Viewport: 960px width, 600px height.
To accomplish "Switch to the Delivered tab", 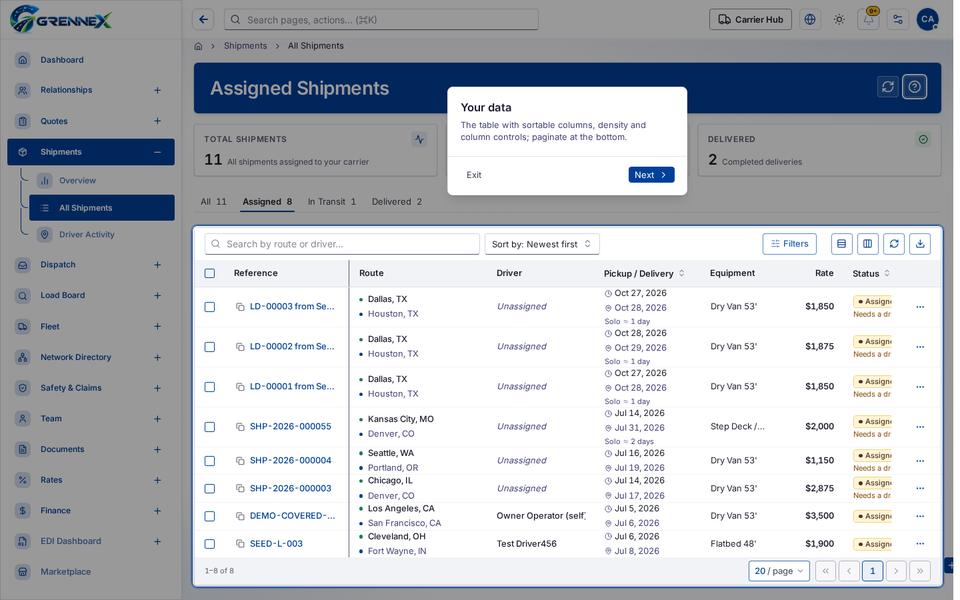I will coord(397,201).
